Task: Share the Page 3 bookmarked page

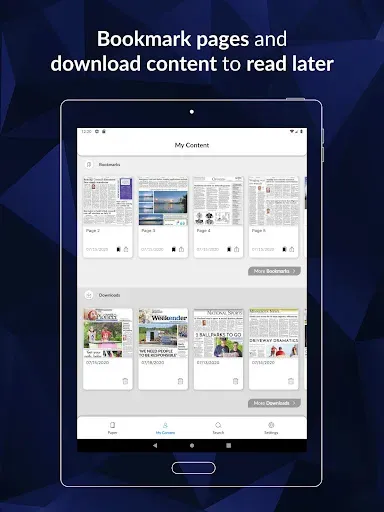Action: click(181, 249)
